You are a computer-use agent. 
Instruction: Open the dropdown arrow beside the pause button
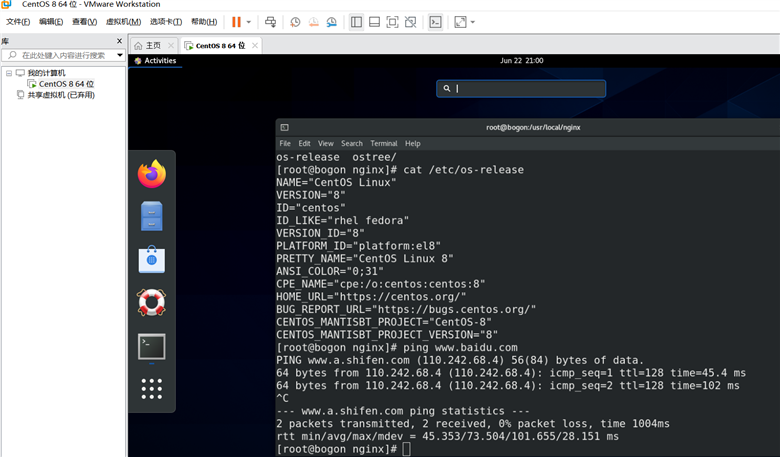249,22
